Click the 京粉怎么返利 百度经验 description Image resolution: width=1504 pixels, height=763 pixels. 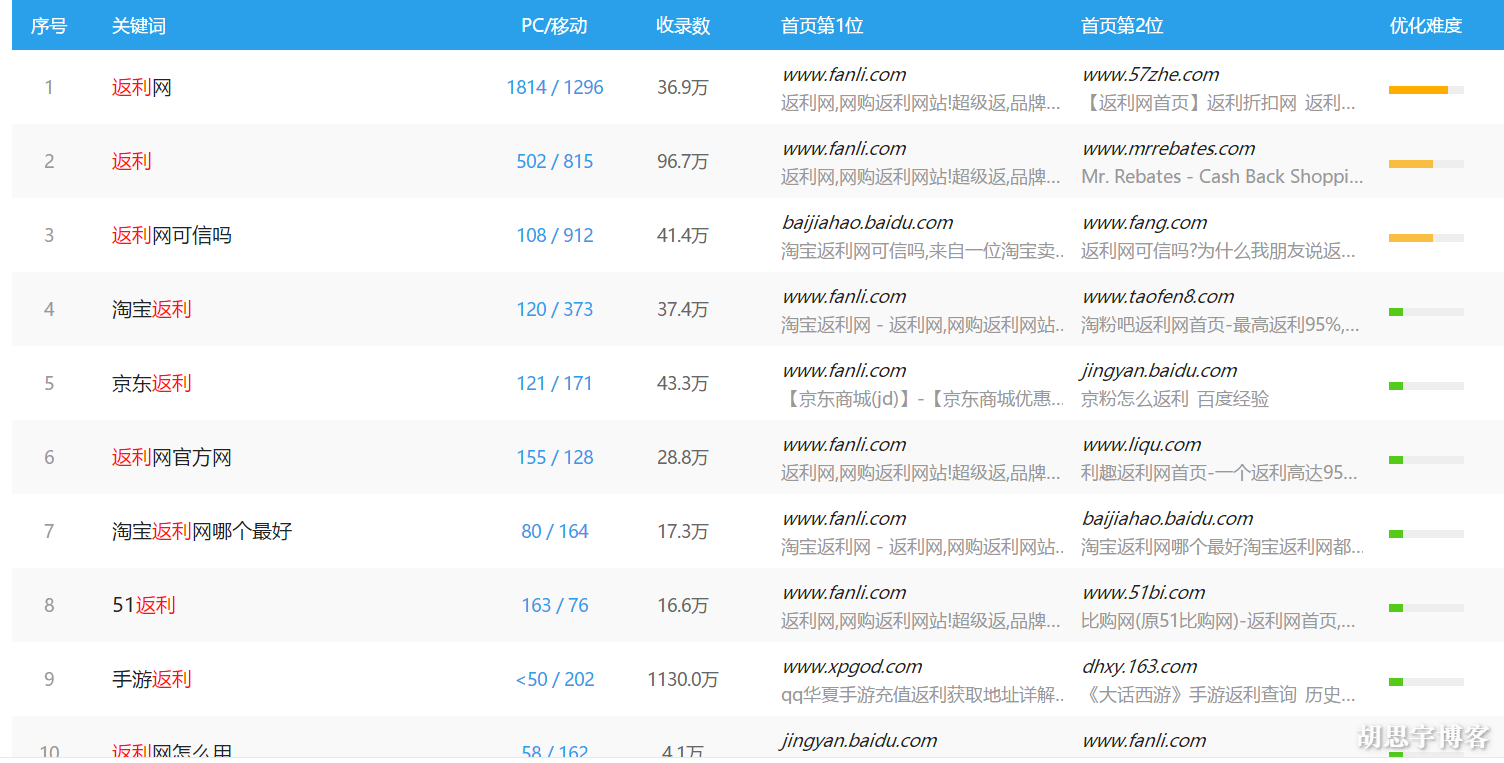coord(1175,399)
